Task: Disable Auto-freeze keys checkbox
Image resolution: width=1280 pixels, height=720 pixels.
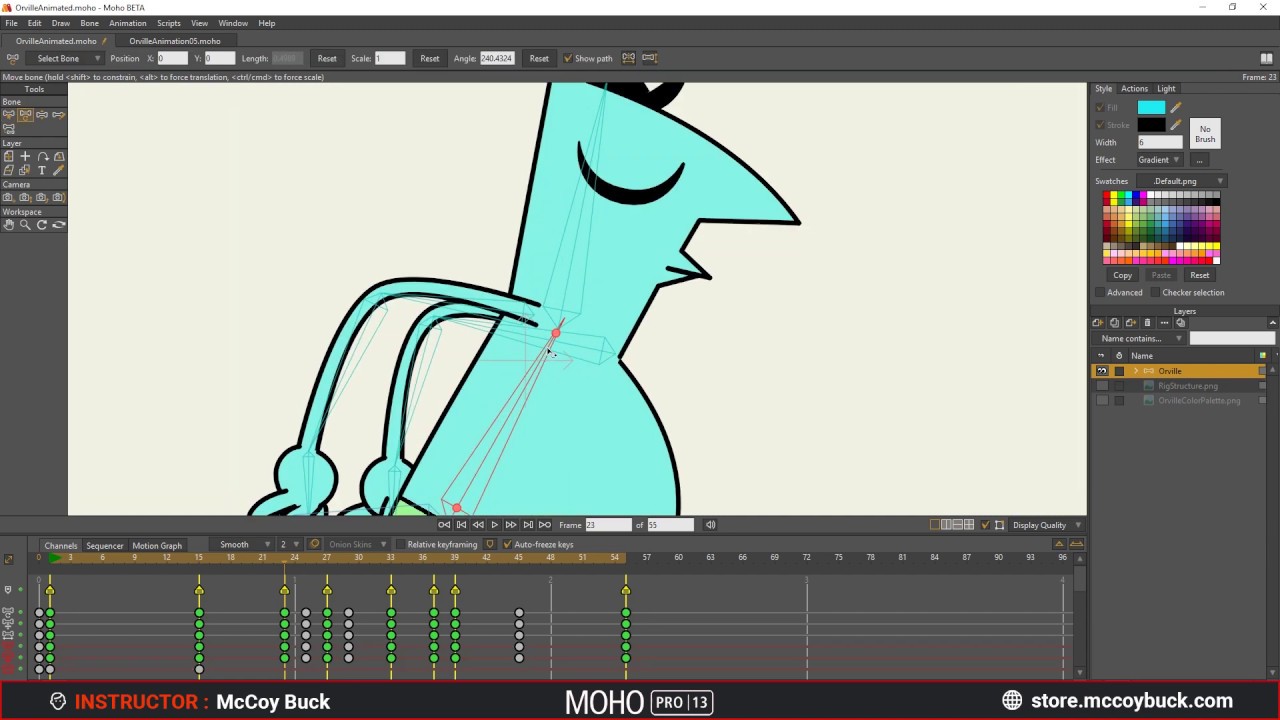Action: (507, 545)
